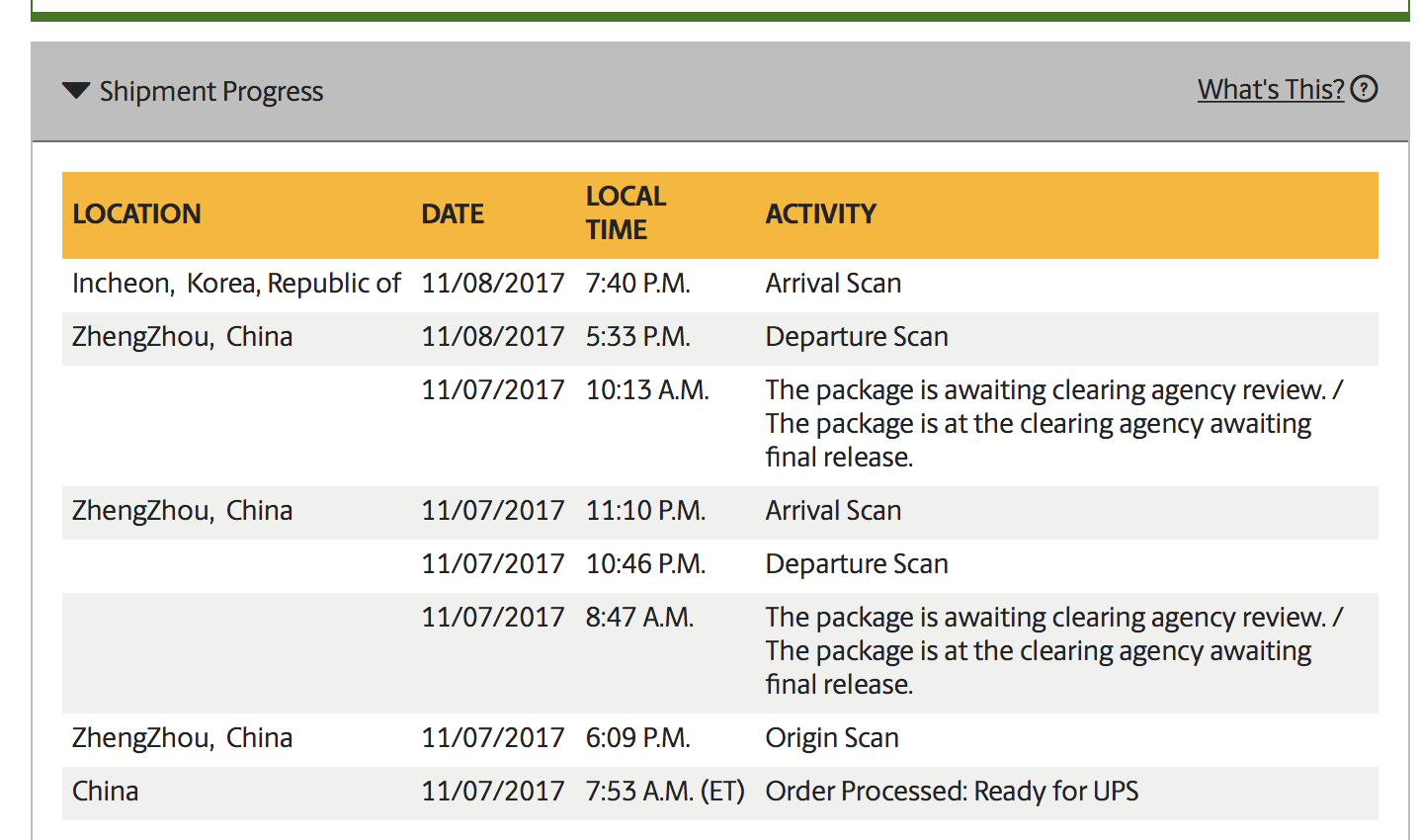The height and width of the screenshot is (840, 1419).
Task: Click the ACTIVITY column header
Action: tap(820, 214)
